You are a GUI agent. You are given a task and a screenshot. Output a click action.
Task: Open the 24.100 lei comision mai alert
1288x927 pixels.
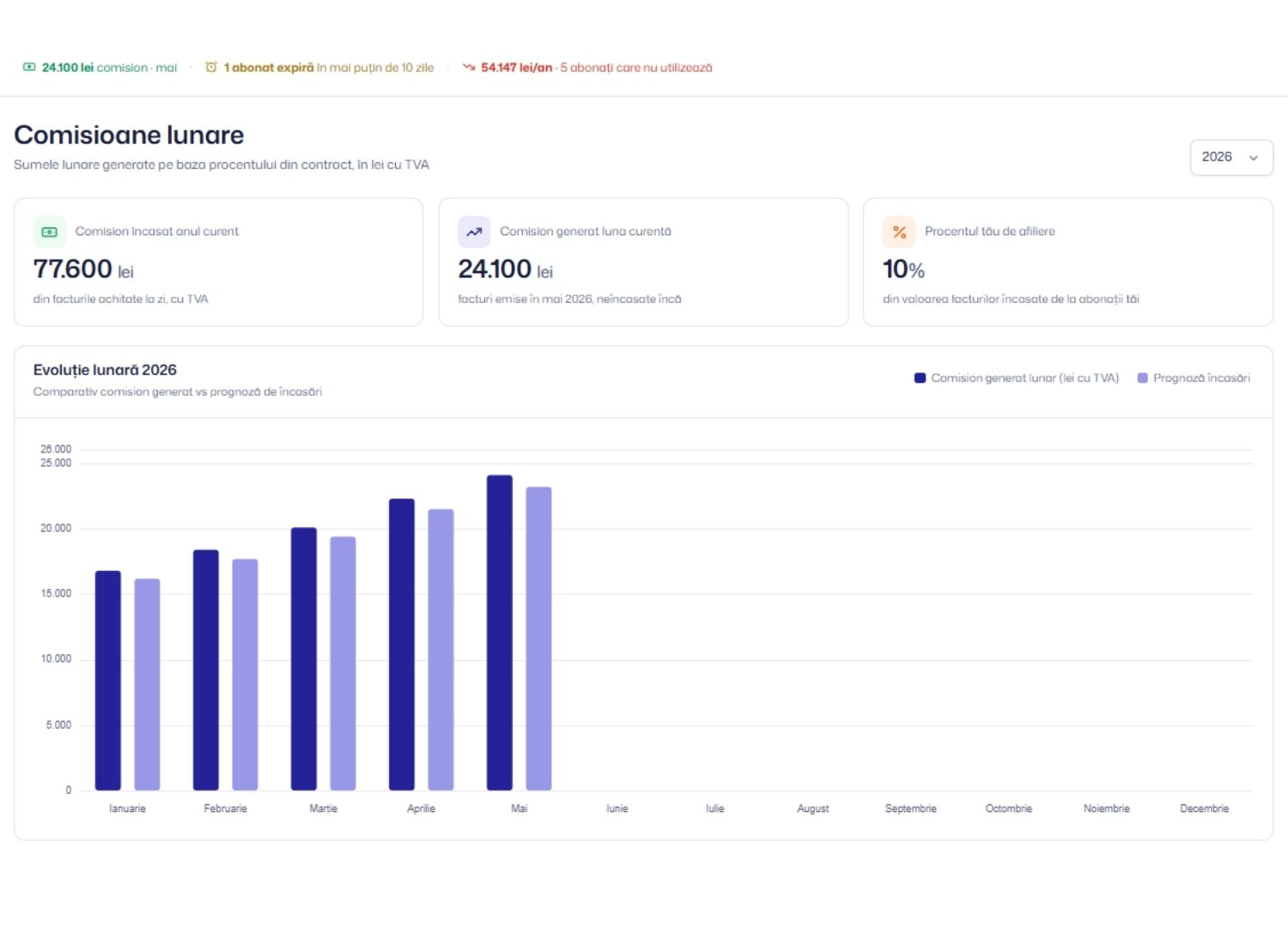[x=100, y=67]
